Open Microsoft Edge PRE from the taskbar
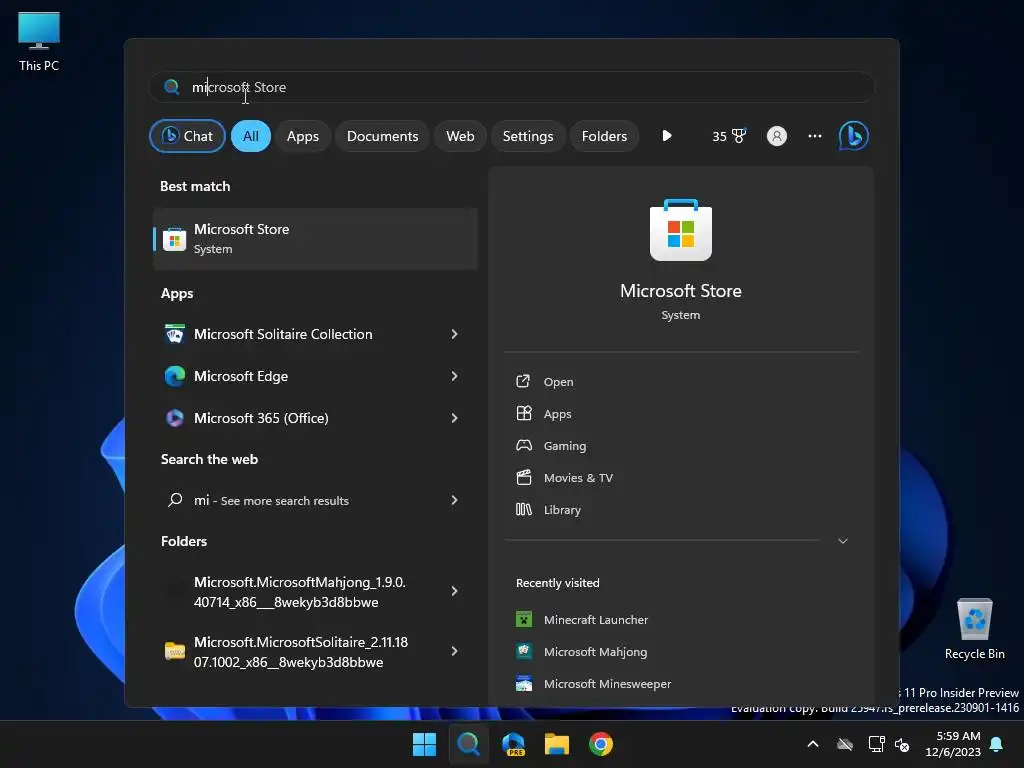 point(513,744)
